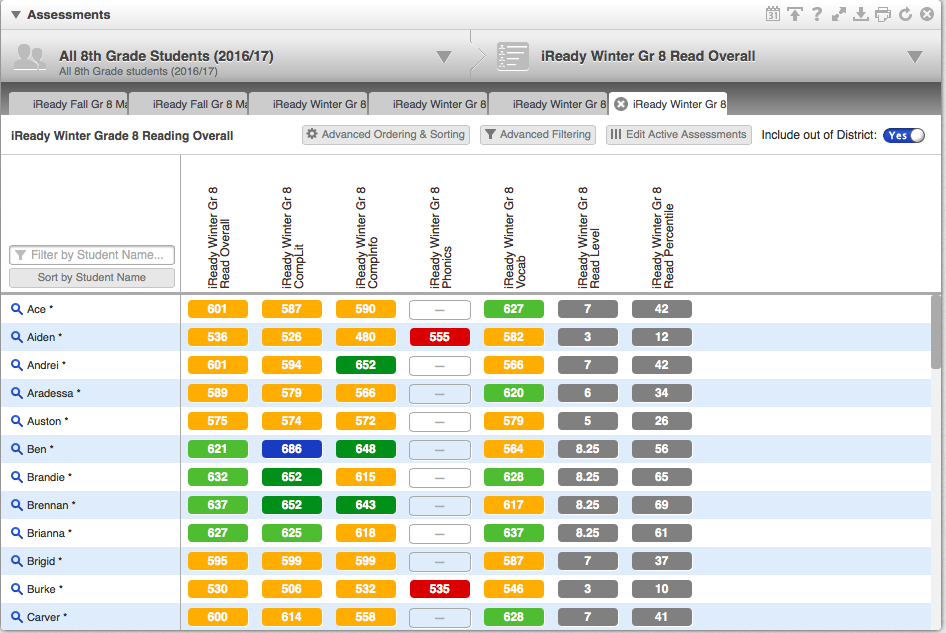Click the Read Percentile column header
Screen dimensions: 946x633
662,237
